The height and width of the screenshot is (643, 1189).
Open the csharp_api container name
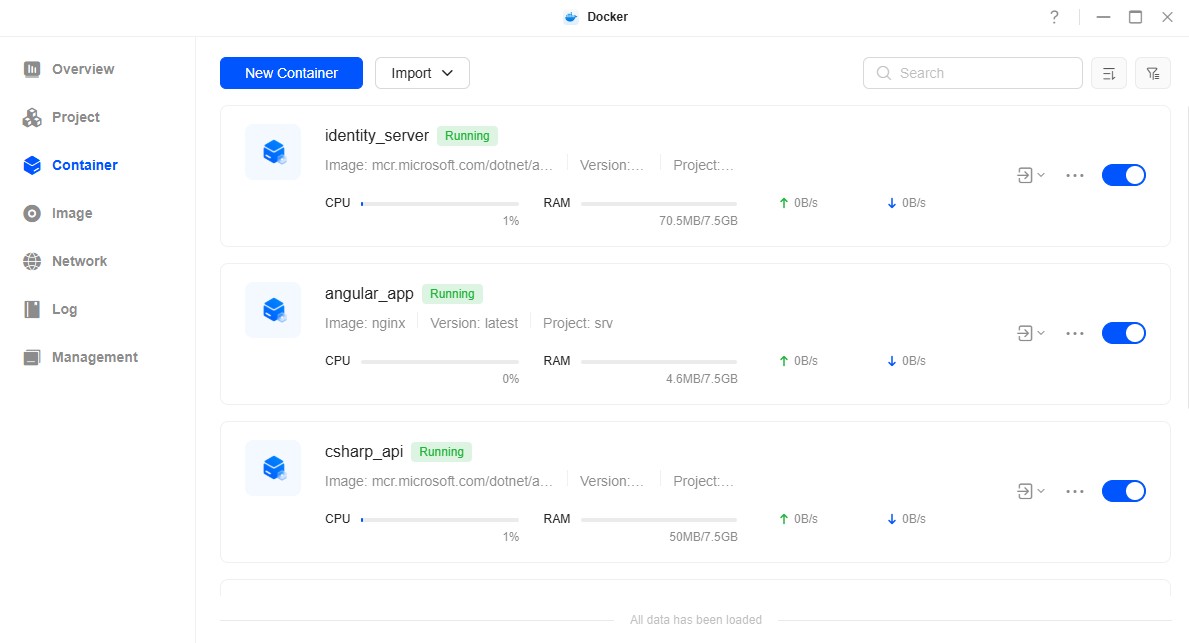(x=364, y=451)
